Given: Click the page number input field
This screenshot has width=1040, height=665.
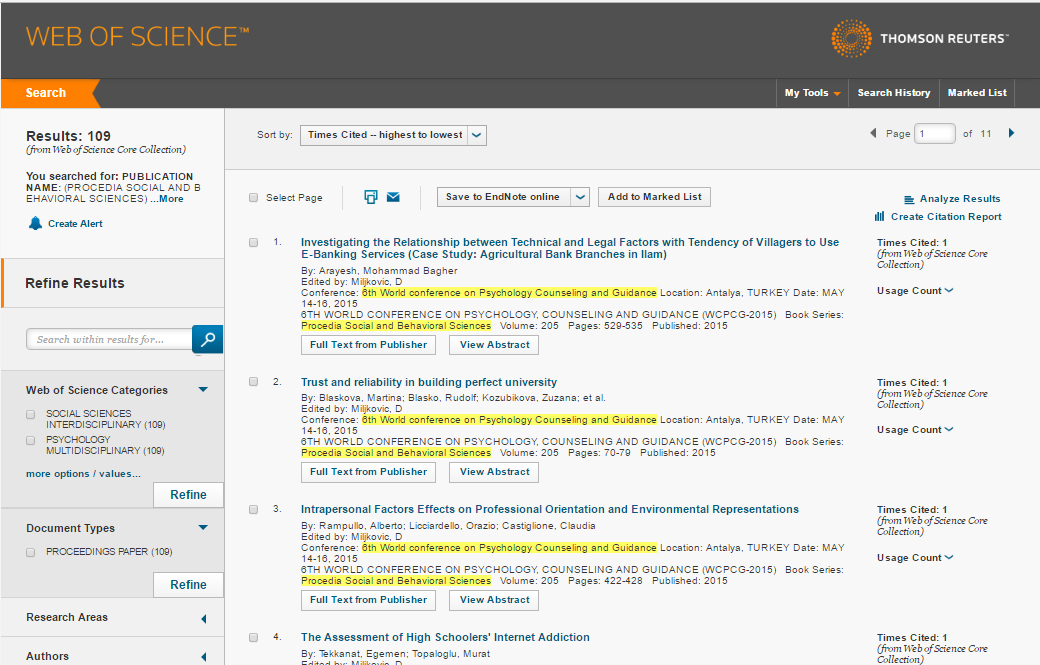Looking at the screenshot, I should [935, 134].
